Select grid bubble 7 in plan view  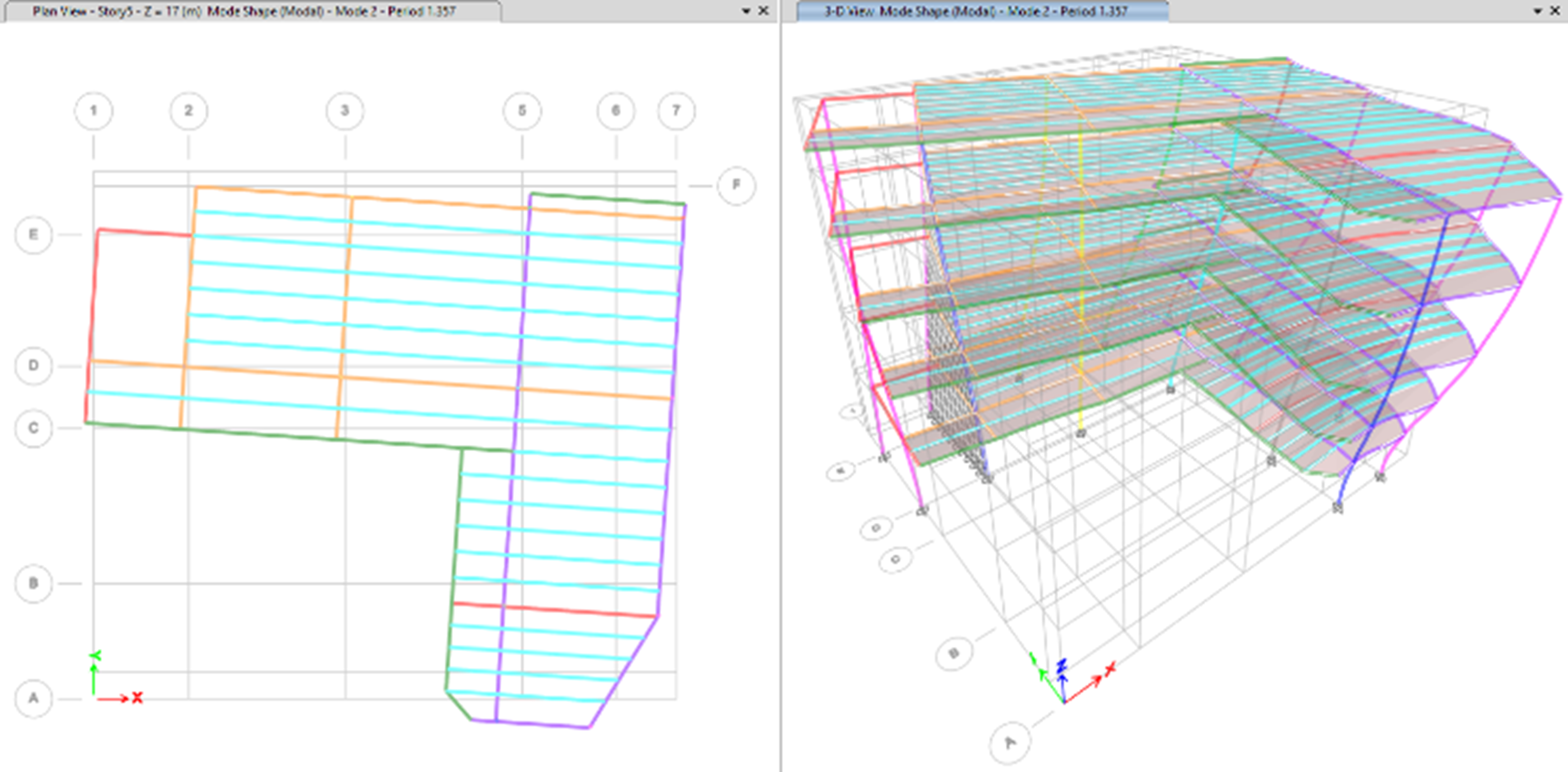pos(676,111)
